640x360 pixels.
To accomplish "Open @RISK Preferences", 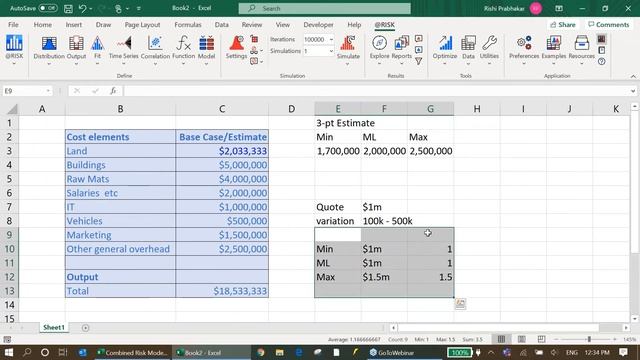I will point(524,47).
